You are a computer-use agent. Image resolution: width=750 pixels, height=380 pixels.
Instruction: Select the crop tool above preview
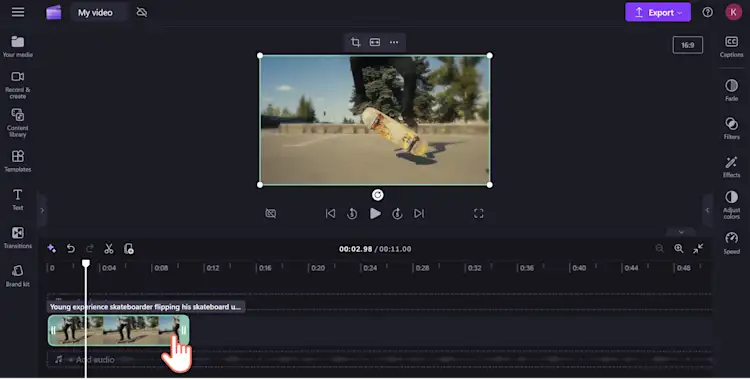(x=355, y=42)
